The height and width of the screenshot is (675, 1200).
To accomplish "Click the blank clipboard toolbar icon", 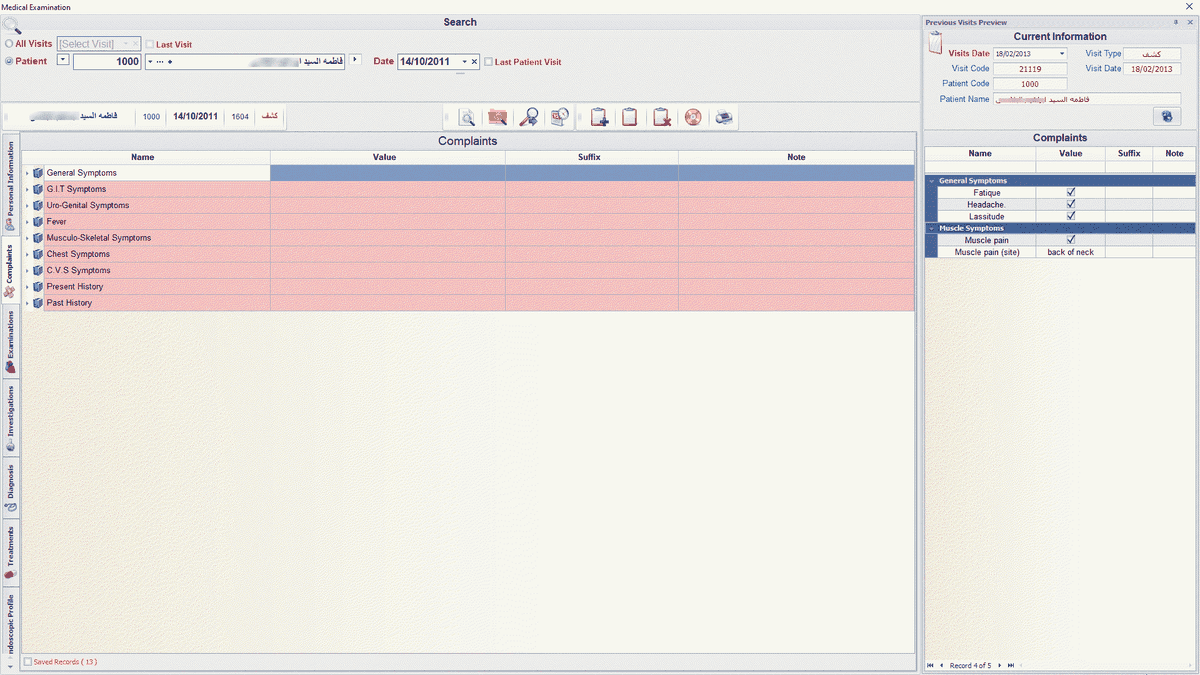I will tap(629, 117).
